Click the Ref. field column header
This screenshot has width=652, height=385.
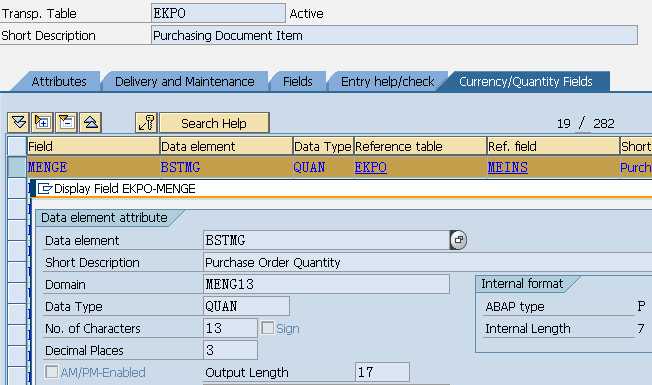(553, 146)
